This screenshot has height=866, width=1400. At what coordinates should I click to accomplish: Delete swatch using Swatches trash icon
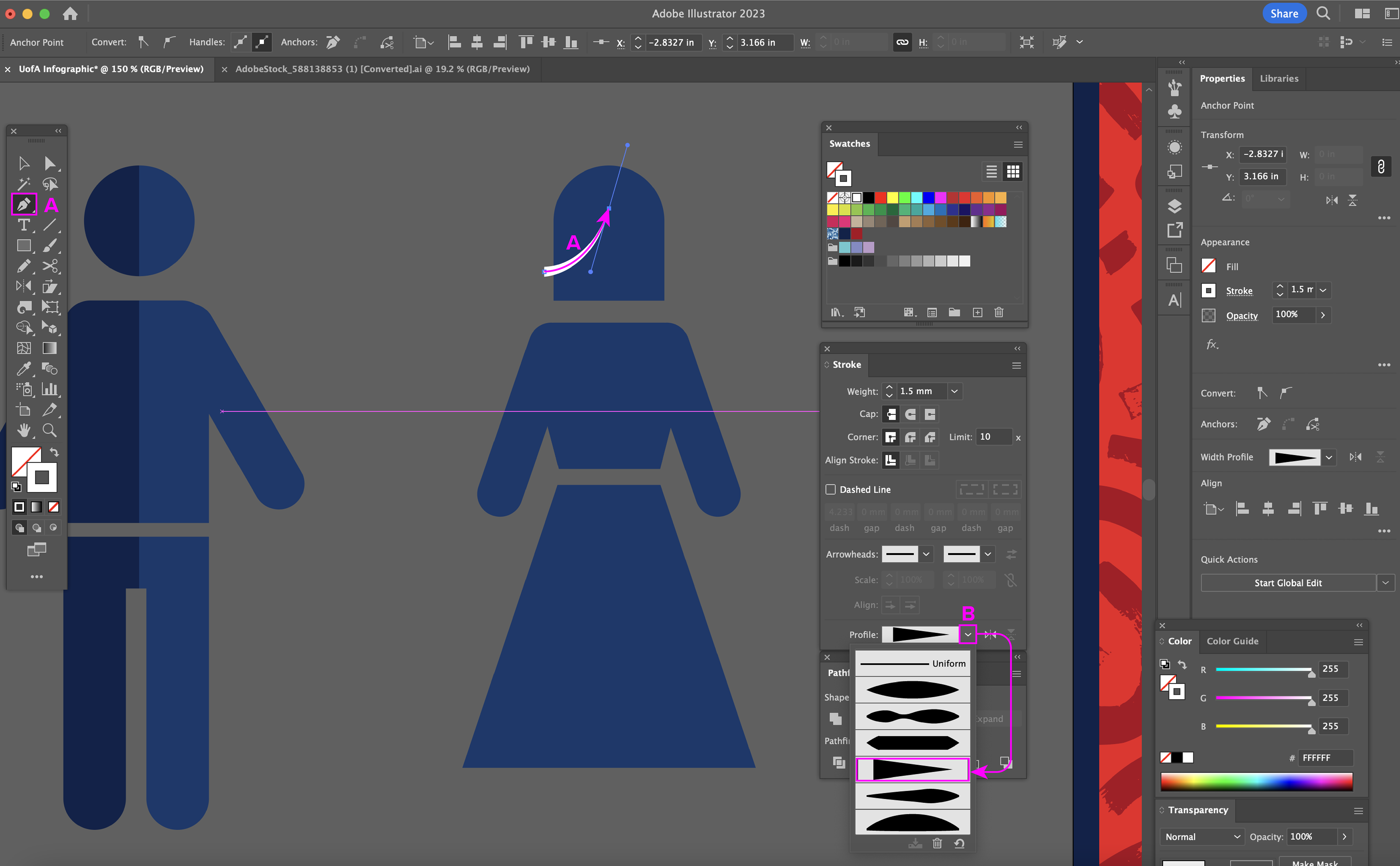click(x=999, y=313)
